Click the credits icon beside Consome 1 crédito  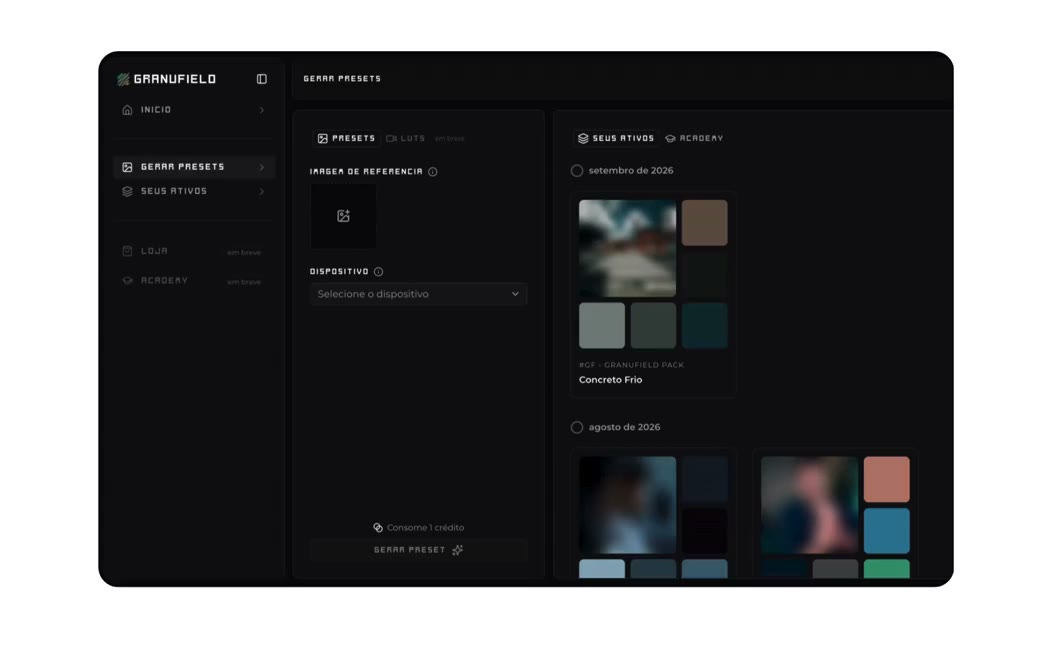378,528
